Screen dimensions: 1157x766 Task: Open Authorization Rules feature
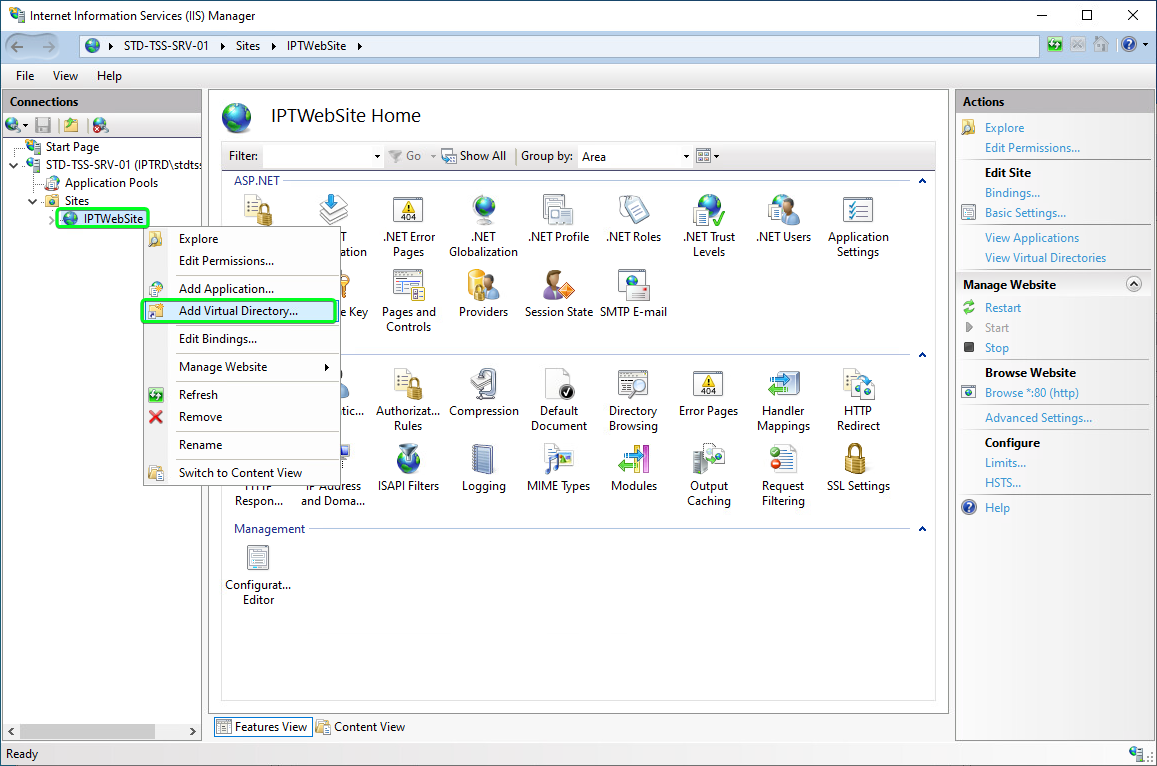coord(408,401)
